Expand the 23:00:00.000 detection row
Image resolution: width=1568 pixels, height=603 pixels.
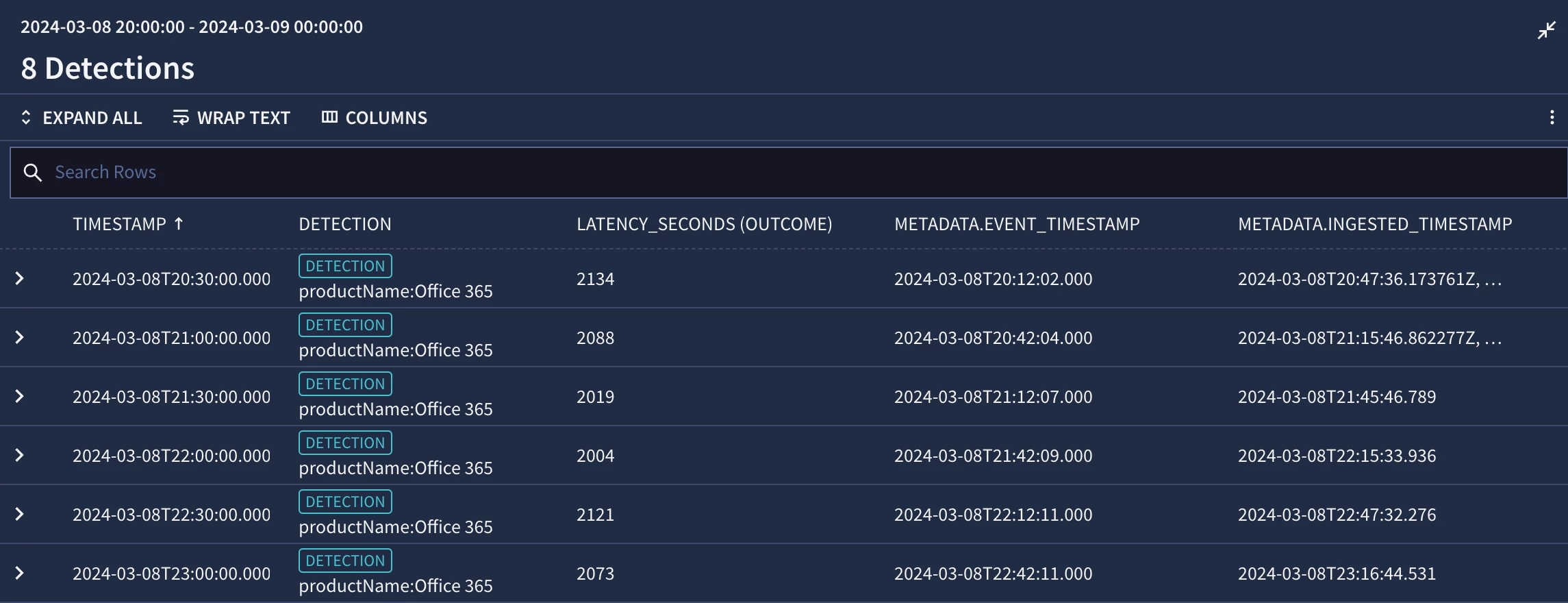[x=20, y=573]
